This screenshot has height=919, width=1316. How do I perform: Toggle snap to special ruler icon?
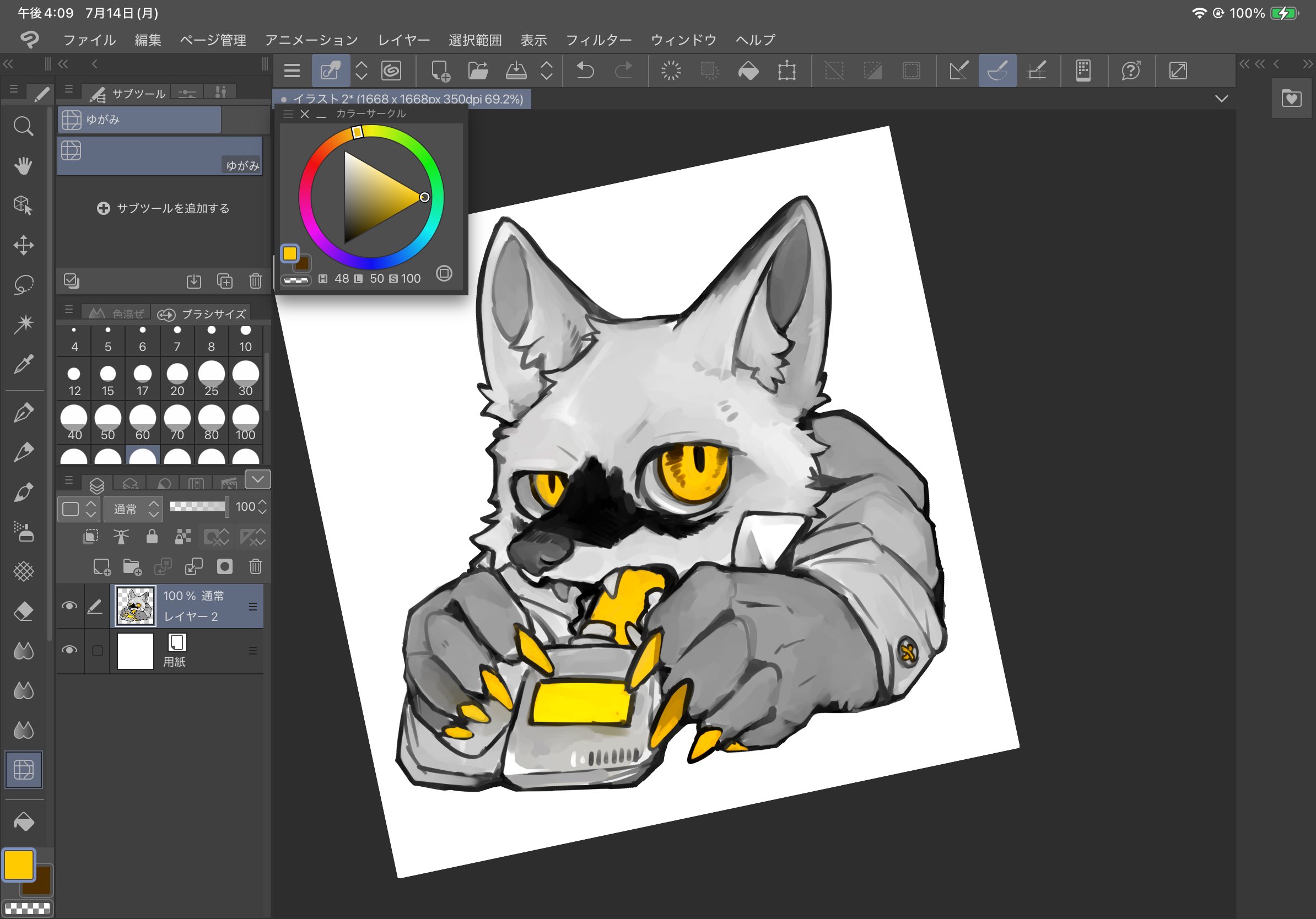[x=998, y=71]
